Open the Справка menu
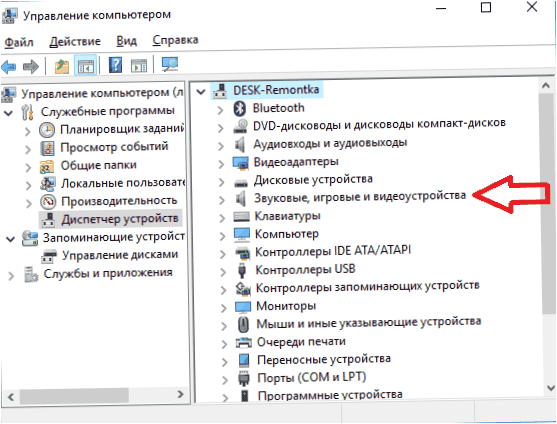 point(175,40)
